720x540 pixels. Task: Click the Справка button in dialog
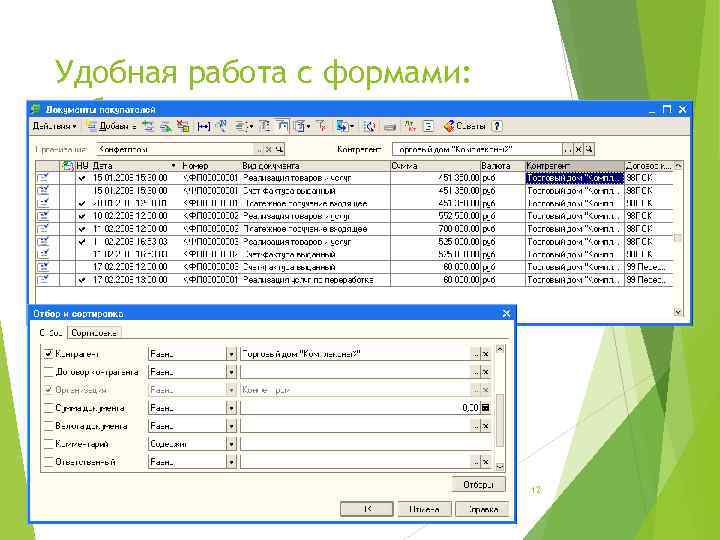tap(483, 509)
